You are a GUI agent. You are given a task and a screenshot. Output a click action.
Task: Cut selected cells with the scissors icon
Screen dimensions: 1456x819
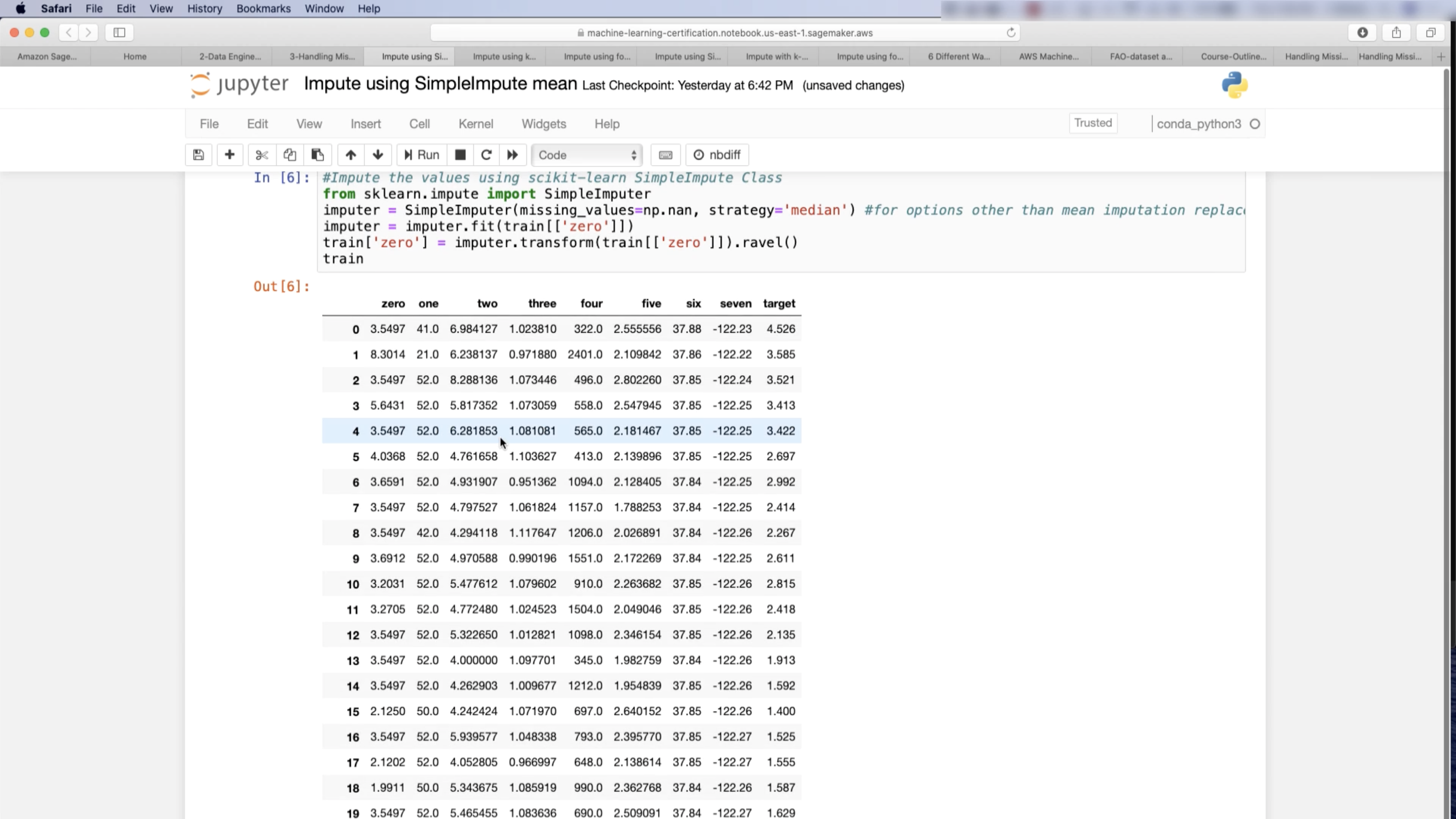(262, 155)
